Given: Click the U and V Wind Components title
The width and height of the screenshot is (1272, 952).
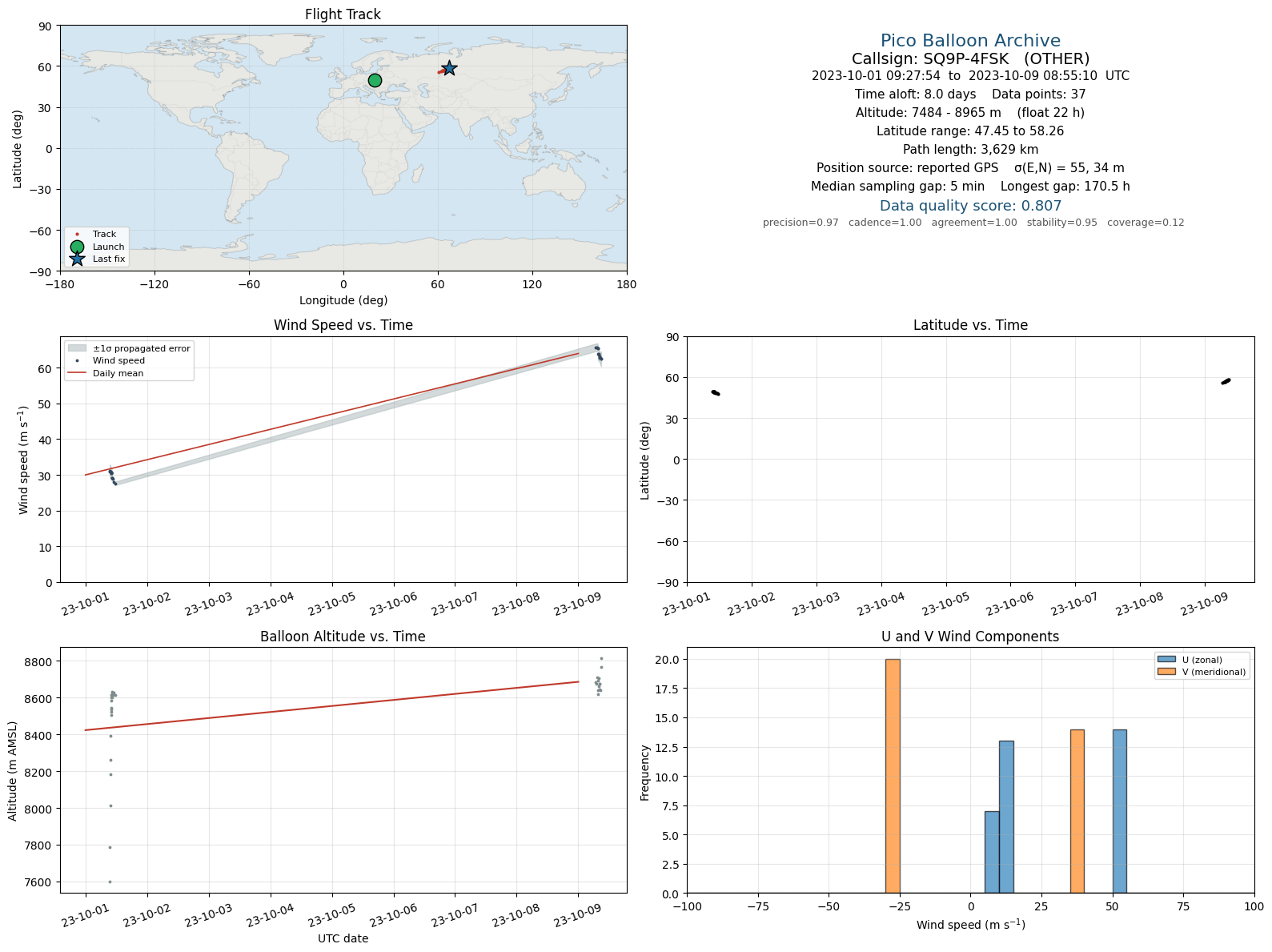Looking at the screenshot, I should point(970,637).
